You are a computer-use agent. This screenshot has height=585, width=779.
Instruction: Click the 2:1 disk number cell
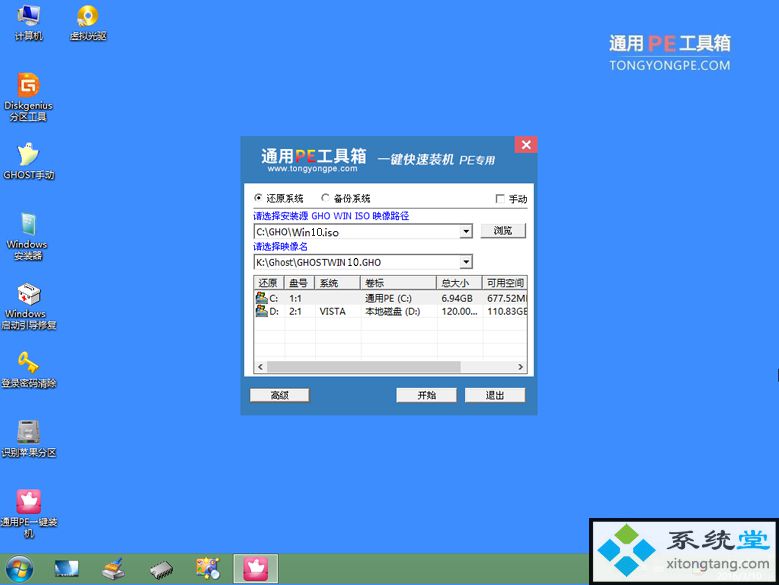295,311
